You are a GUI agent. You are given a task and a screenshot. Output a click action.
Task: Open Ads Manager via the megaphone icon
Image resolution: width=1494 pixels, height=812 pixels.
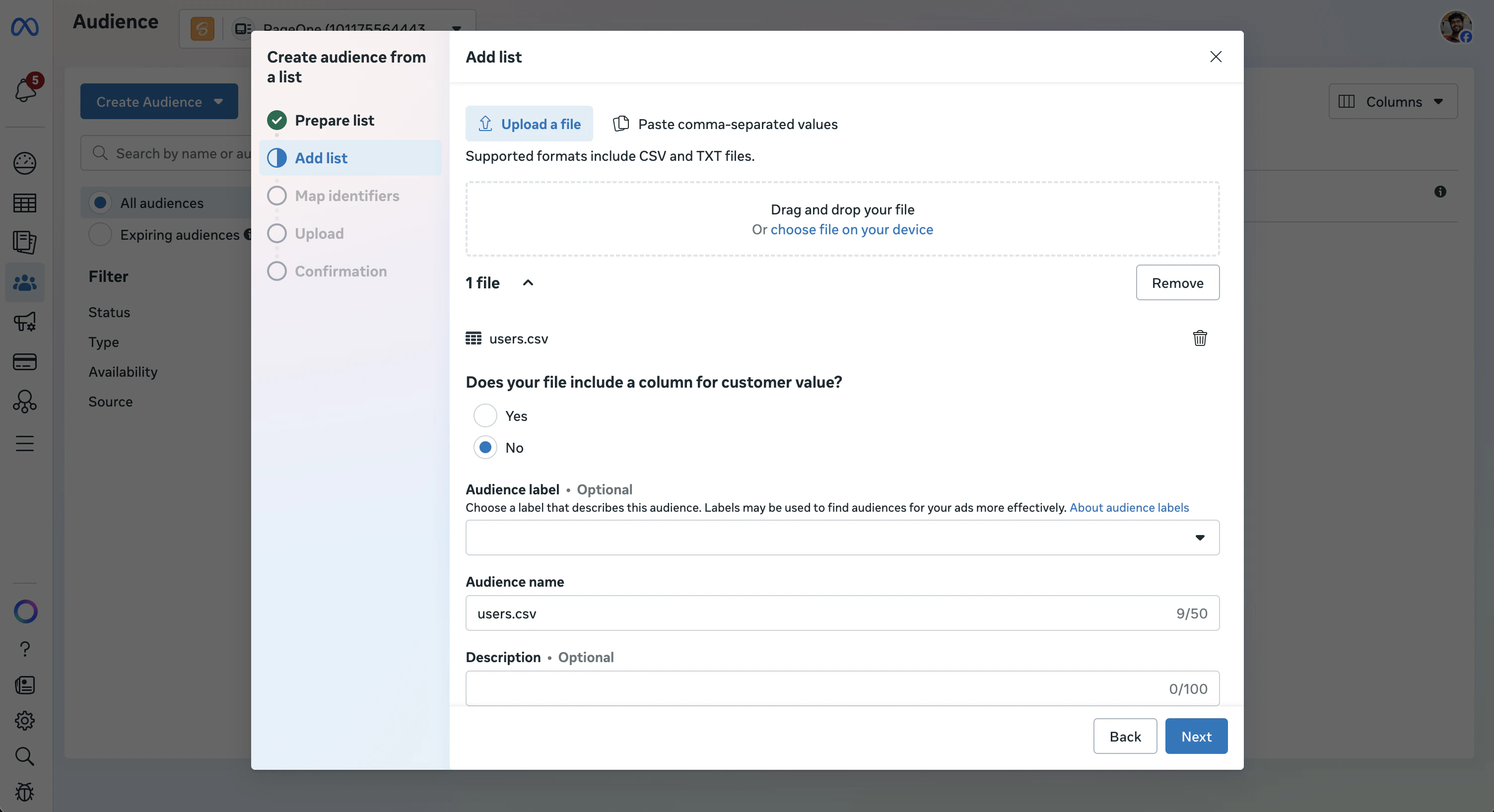tap(24, 322)
